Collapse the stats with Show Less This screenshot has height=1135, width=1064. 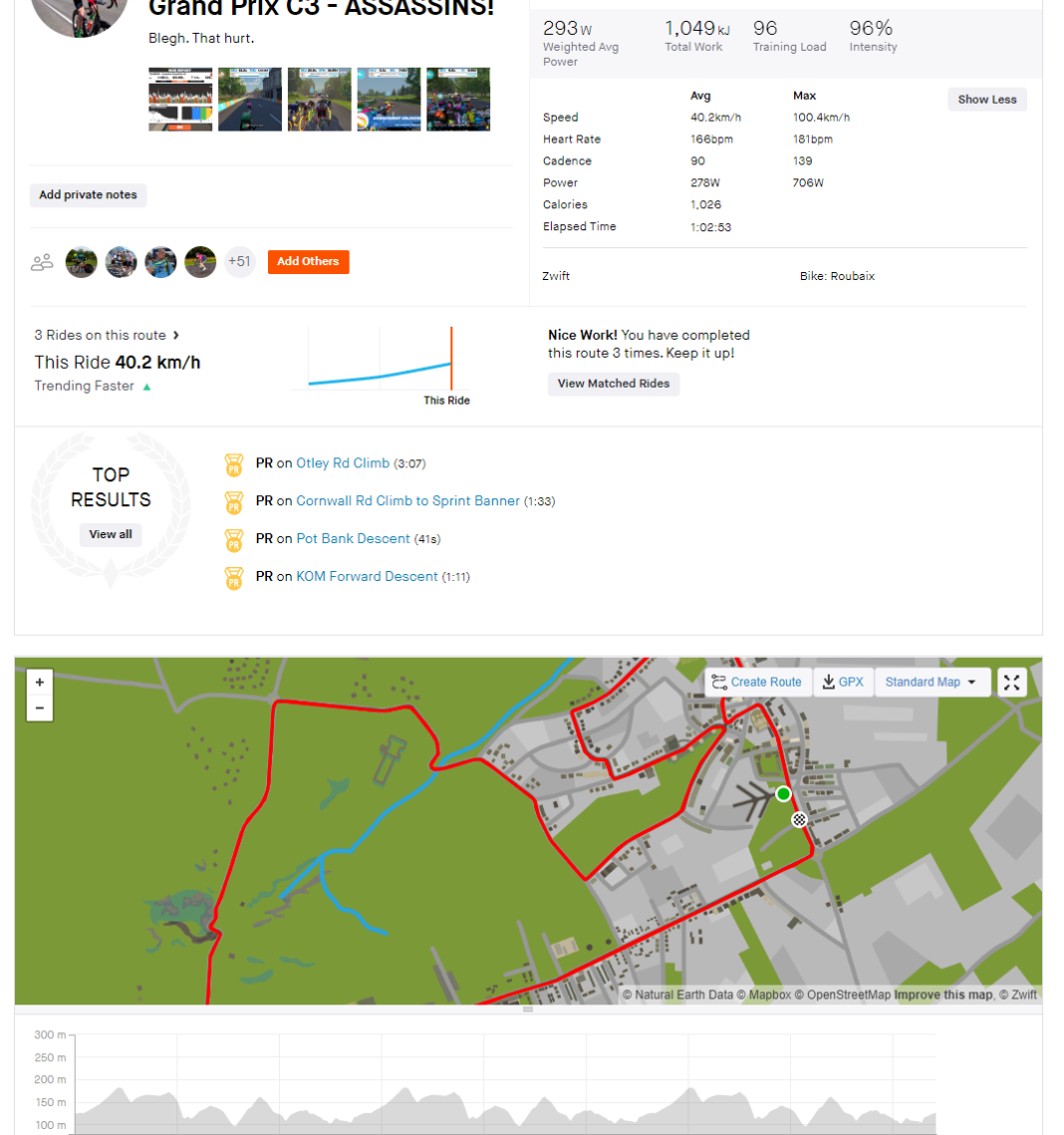coord(986,99)
